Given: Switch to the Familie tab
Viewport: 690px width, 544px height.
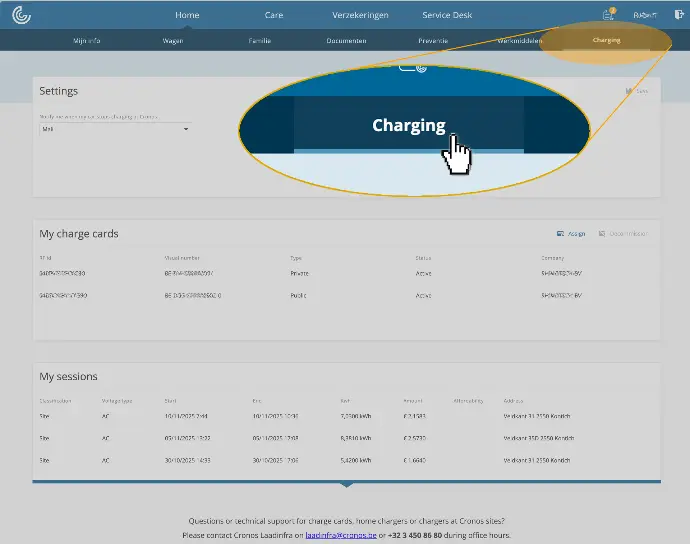Looking at the screenshot, I should coord(260,41).
